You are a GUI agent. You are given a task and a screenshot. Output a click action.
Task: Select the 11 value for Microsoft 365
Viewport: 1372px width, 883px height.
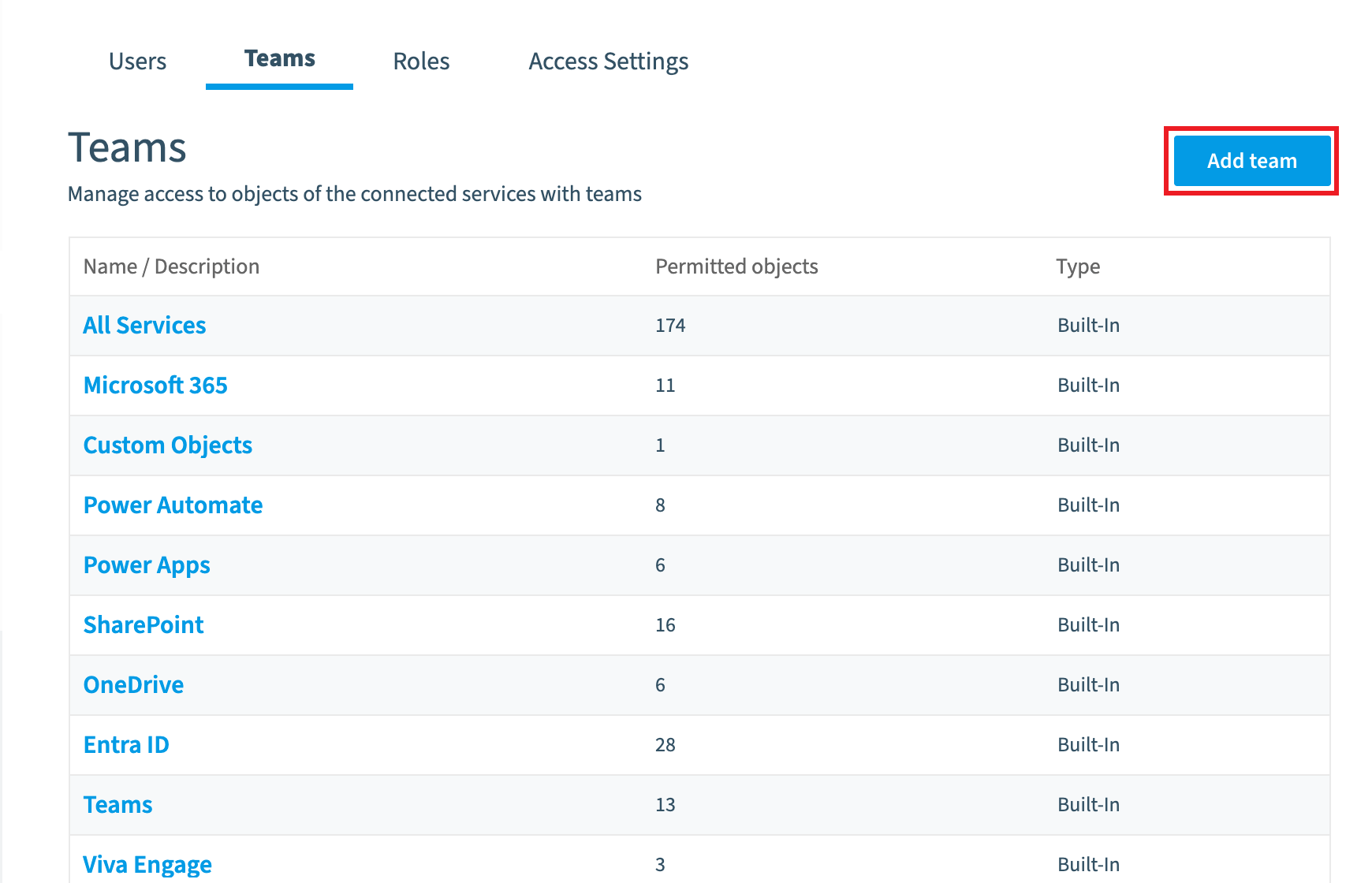click(665, 386)
